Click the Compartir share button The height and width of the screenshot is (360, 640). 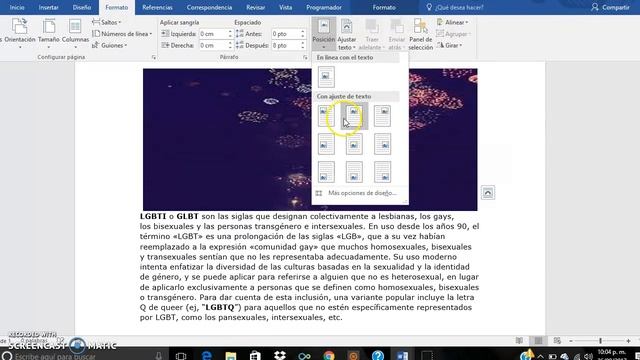click(611, 7)
